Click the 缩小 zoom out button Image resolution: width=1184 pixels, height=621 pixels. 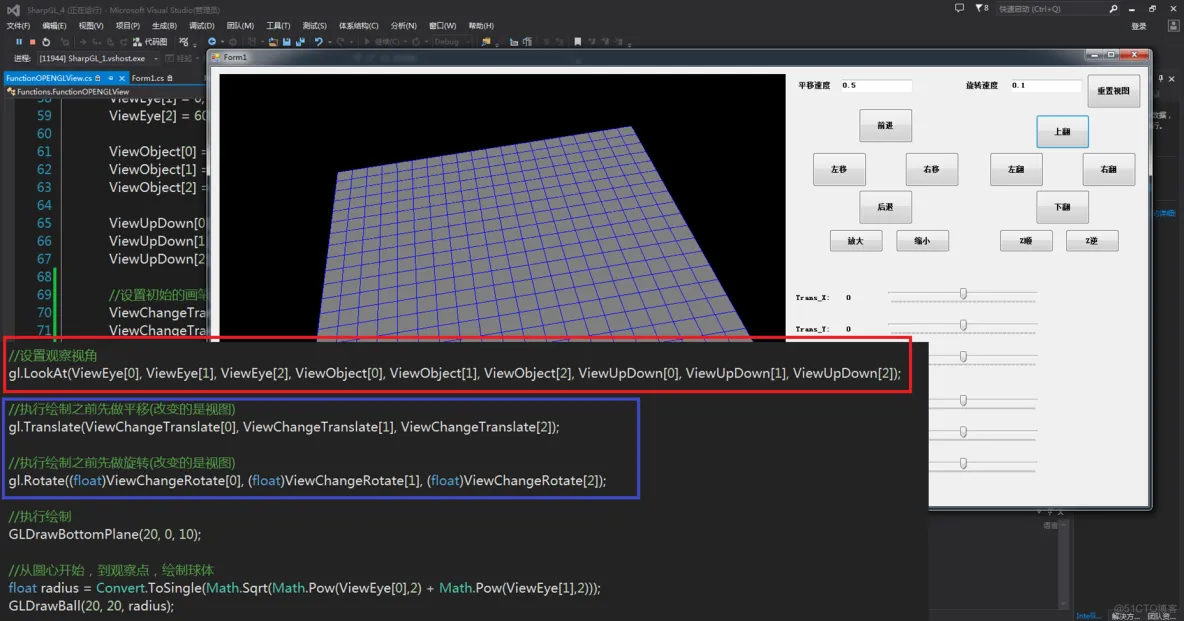[x=922, y=241]
